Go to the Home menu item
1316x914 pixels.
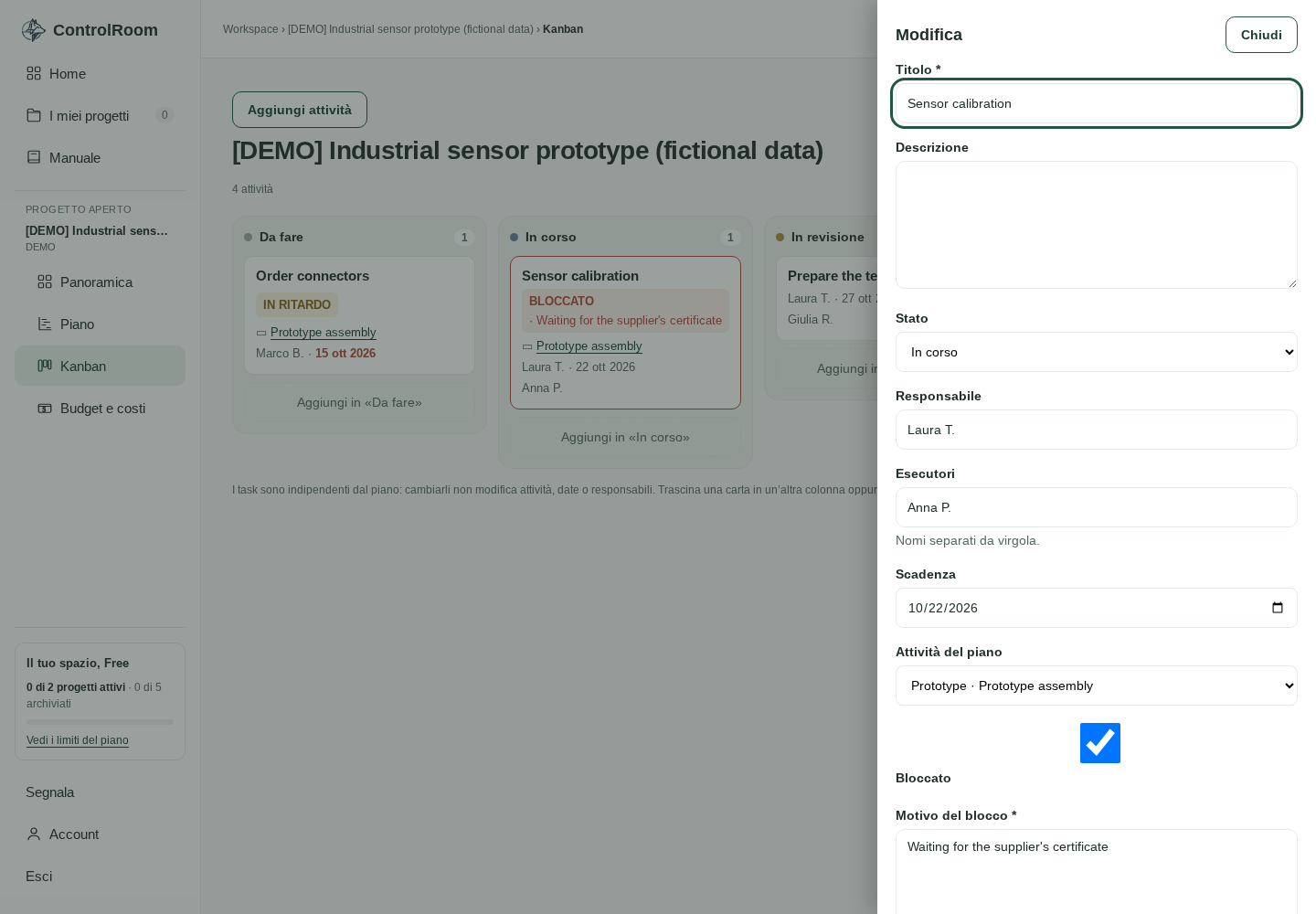tap(100, 73)
